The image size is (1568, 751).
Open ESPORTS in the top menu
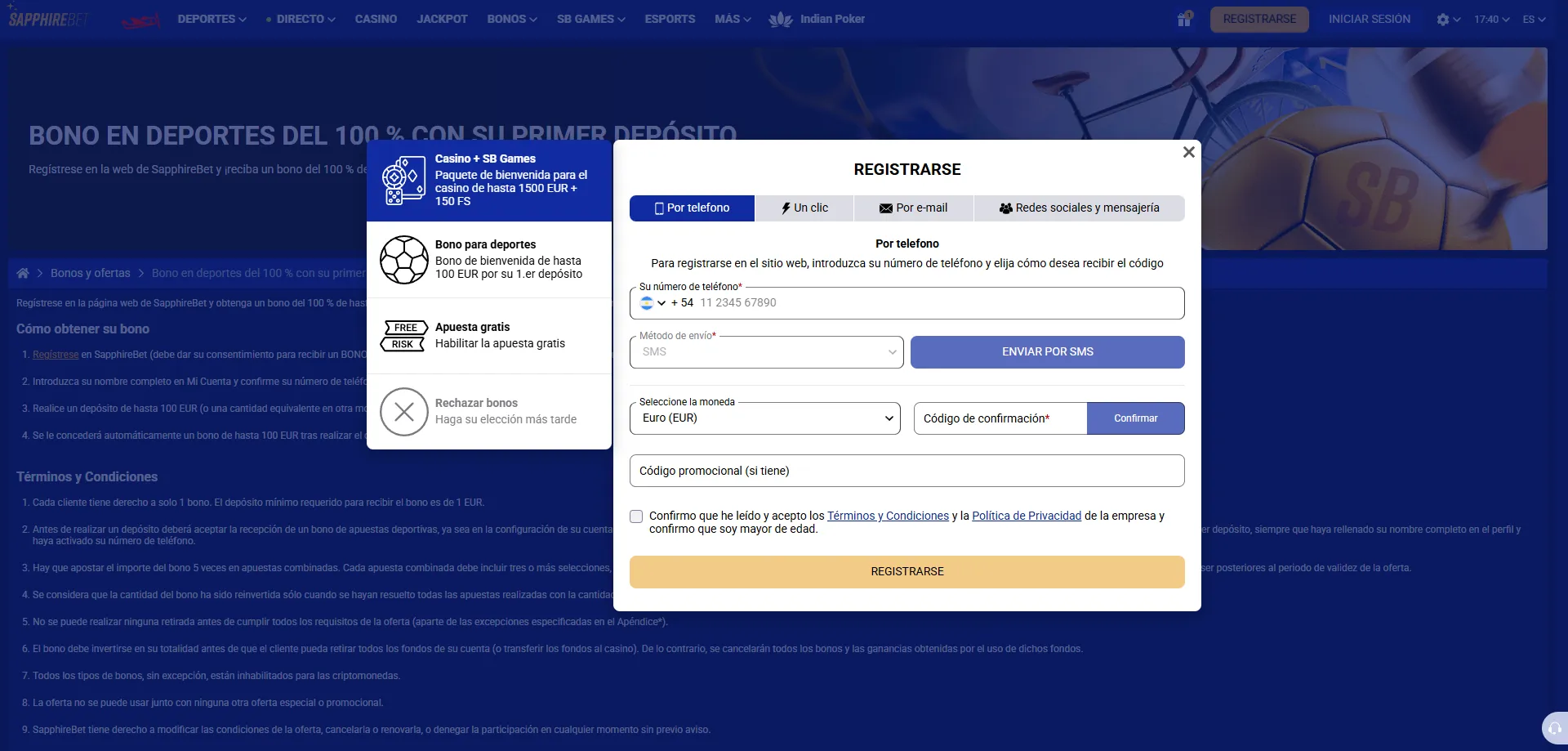click(670, 19)
